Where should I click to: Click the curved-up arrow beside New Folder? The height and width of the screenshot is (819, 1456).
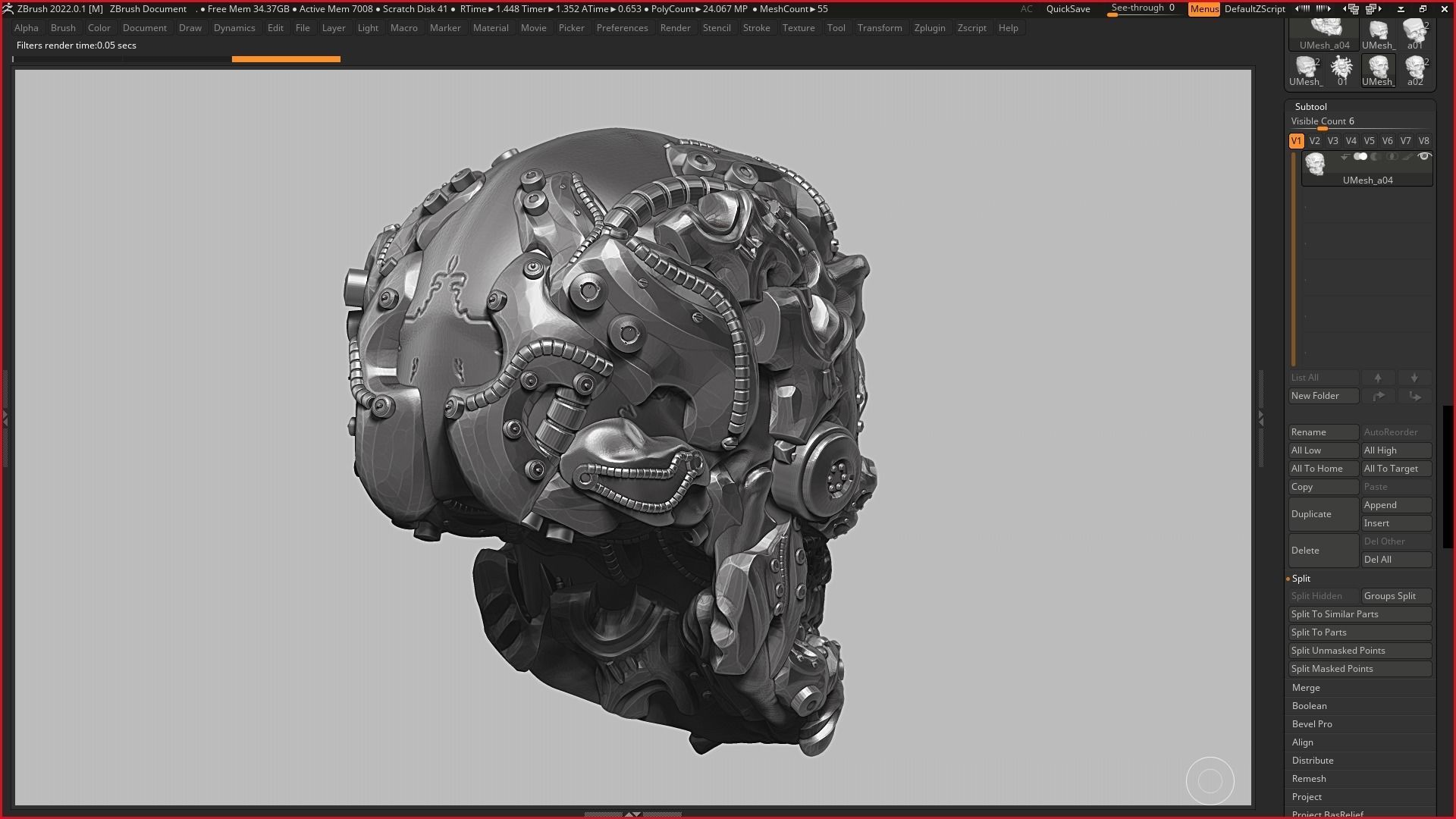tap(1378, 396)
